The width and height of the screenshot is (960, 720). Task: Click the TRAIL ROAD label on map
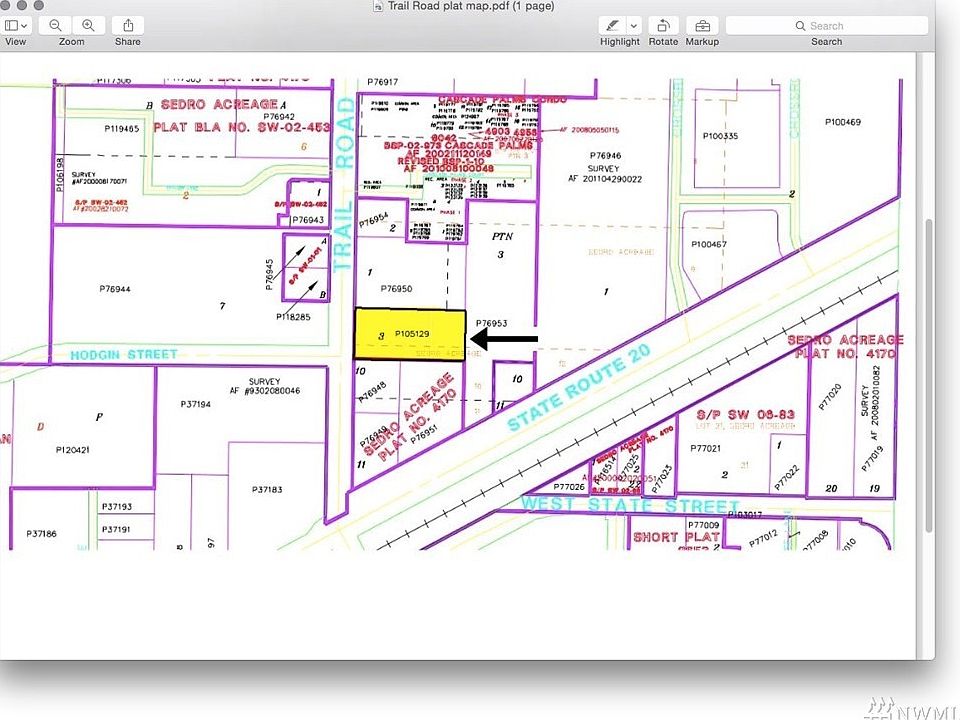[x=344, y=184]
